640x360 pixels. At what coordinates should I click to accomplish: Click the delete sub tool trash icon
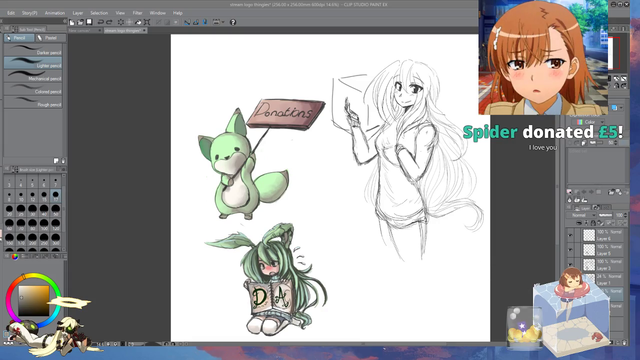pyautogui.click(x=63, y=161)
